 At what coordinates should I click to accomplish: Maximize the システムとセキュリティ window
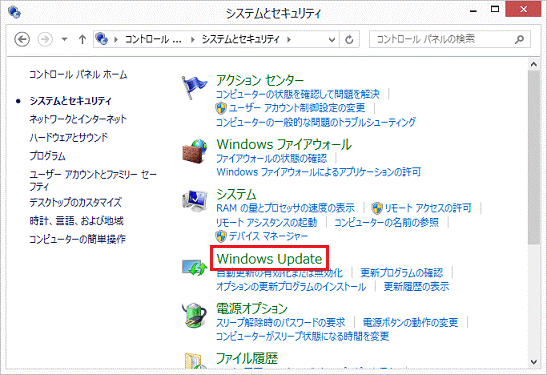(x=495, y=9)
